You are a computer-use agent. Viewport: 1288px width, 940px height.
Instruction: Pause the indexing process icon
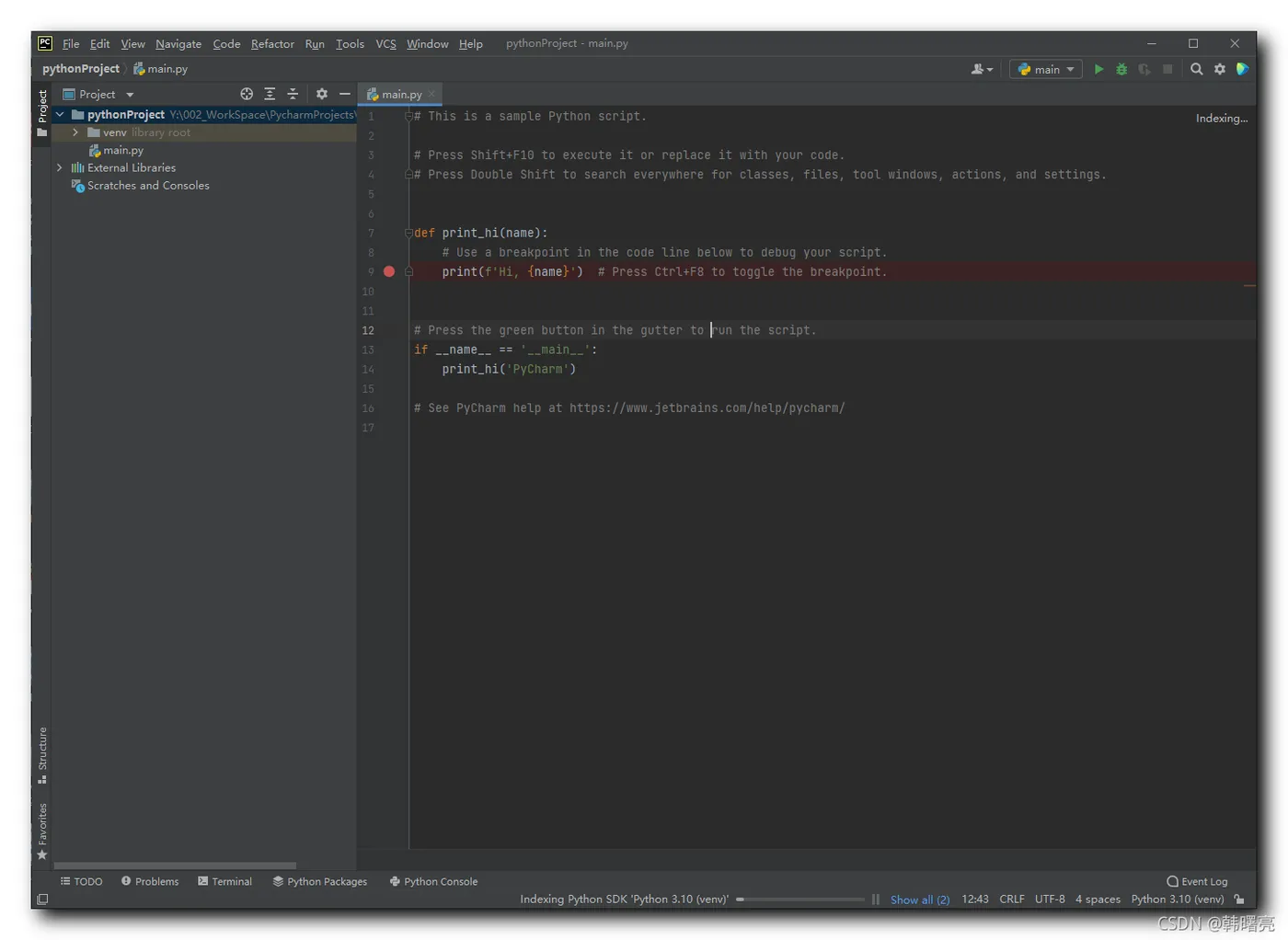(876, 900)
